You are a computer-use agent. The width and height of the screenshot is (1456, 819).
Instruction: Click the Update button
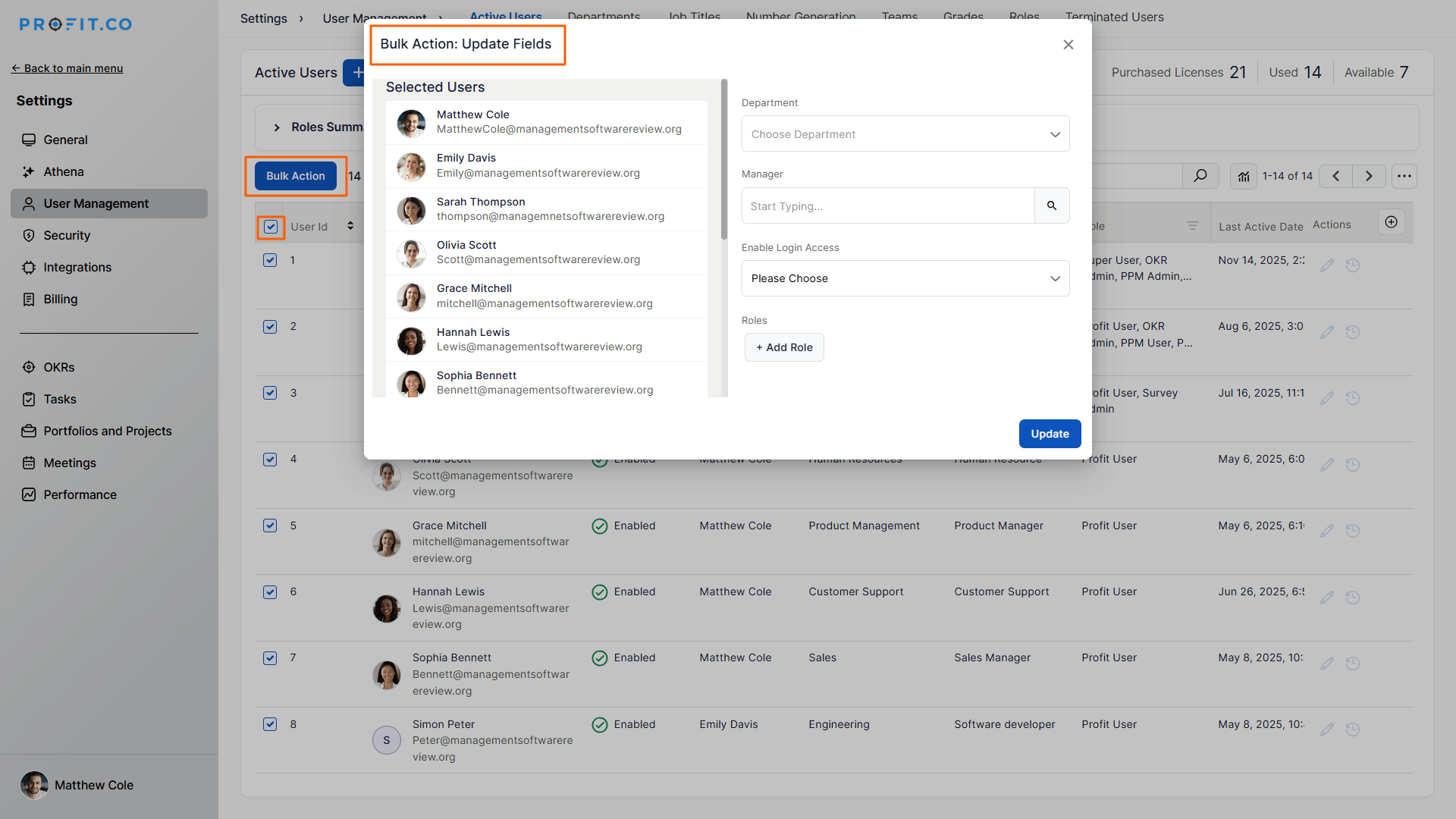(x=1050, y=434)
